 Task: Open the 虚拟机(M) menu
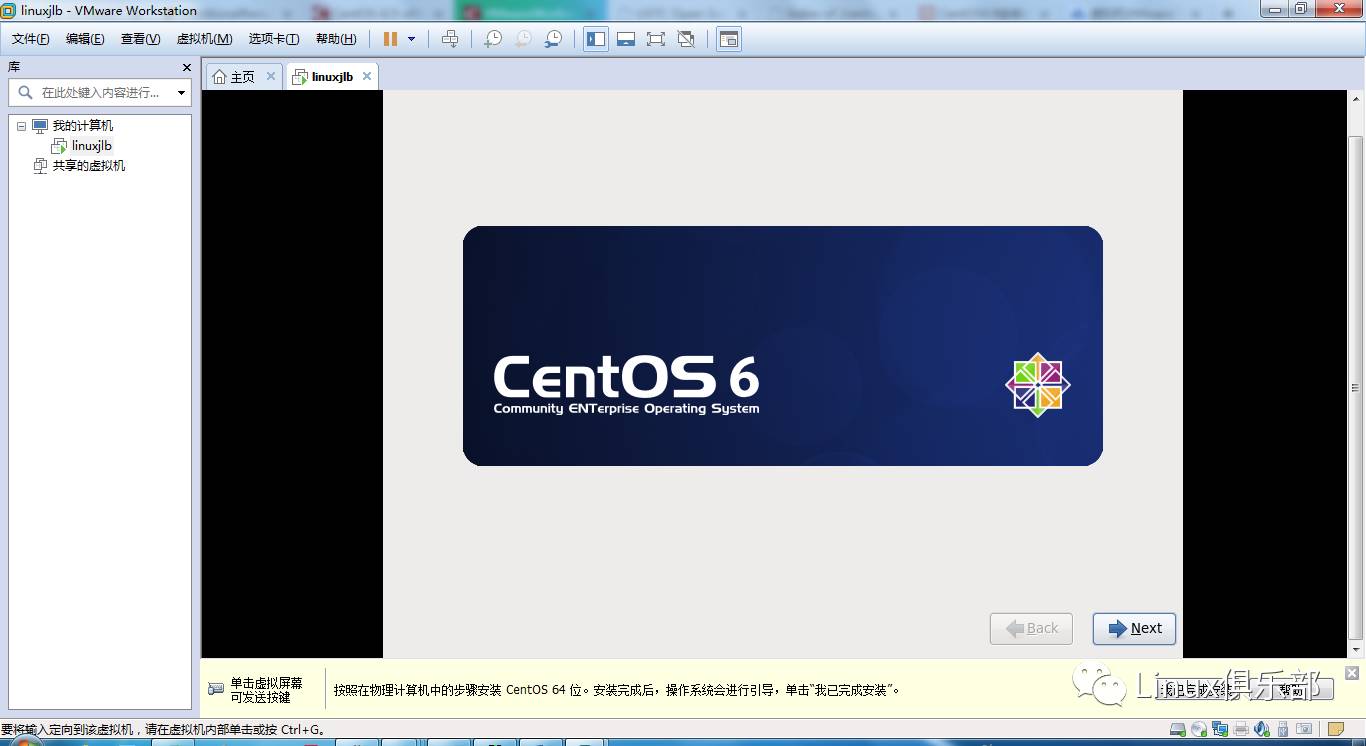click(x=204, y=39)
